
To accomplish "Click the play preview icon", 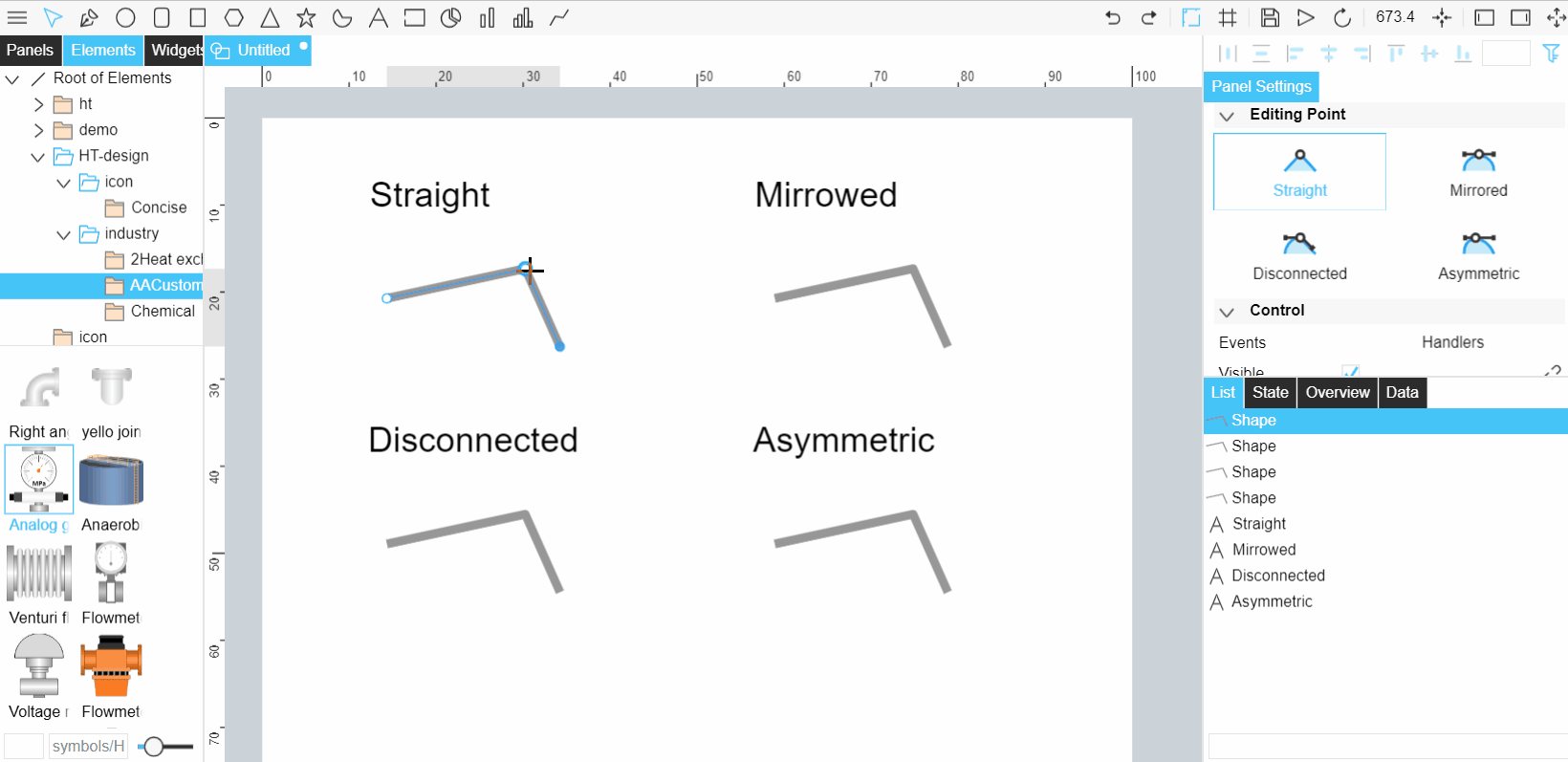I will 1305,17.
